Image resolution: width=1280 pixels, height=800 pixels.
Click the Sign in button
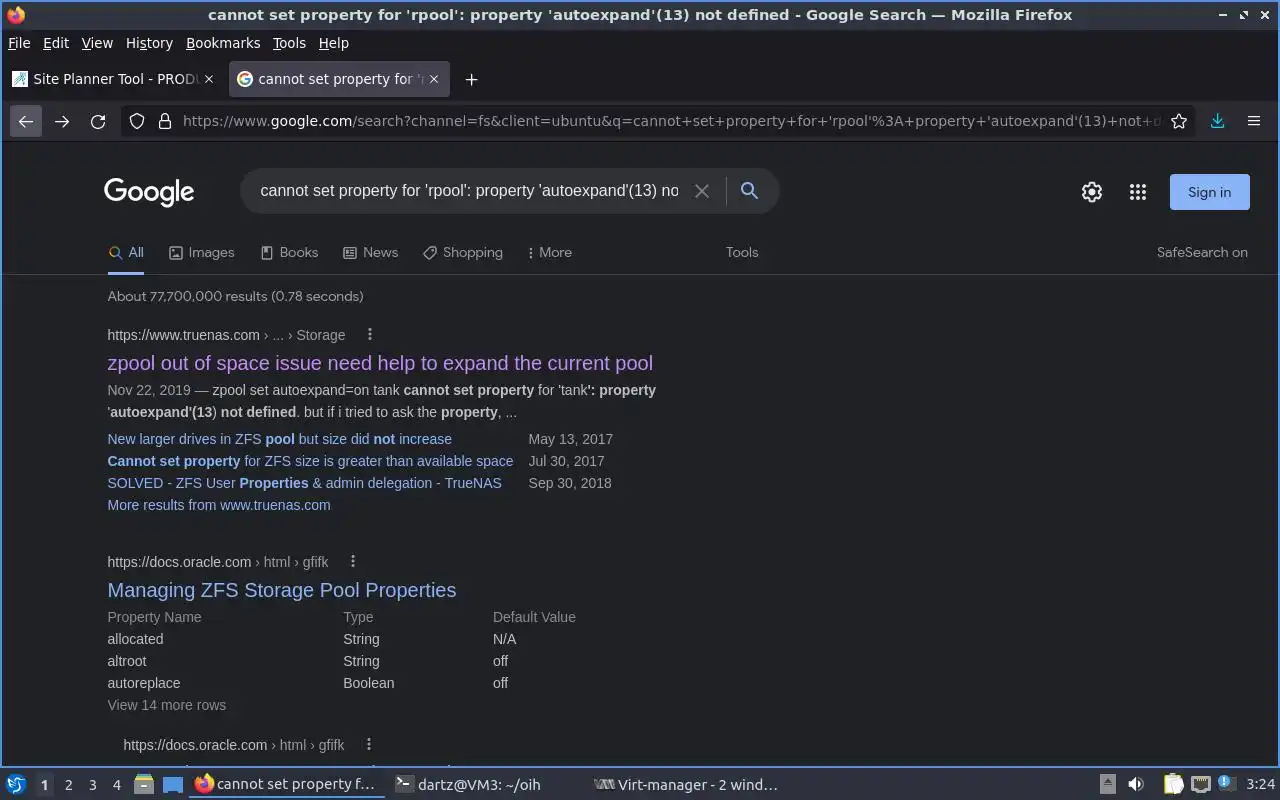[x=1209, y=192]
